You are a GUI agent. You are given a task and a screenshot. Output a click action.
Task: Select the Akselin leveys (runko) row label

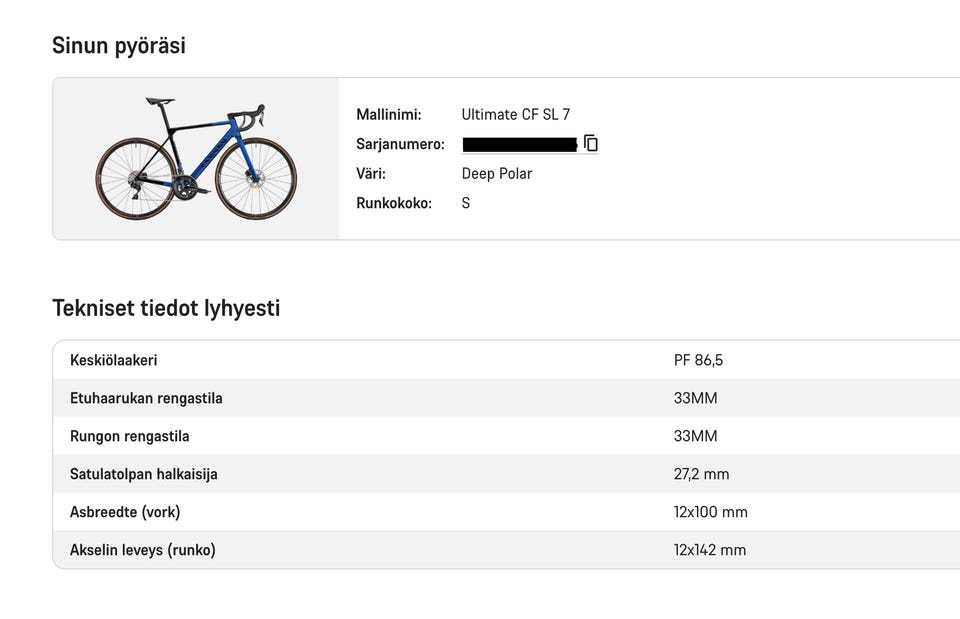point(142,550)
